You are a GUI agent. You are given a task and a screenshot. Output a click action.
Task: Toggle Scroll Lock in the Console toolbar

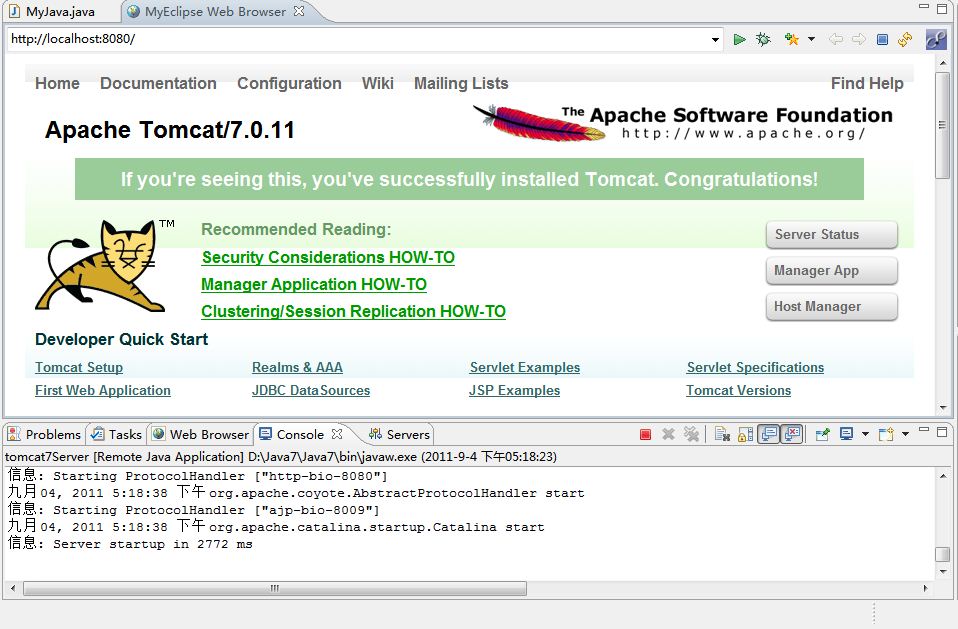[745, 434]
